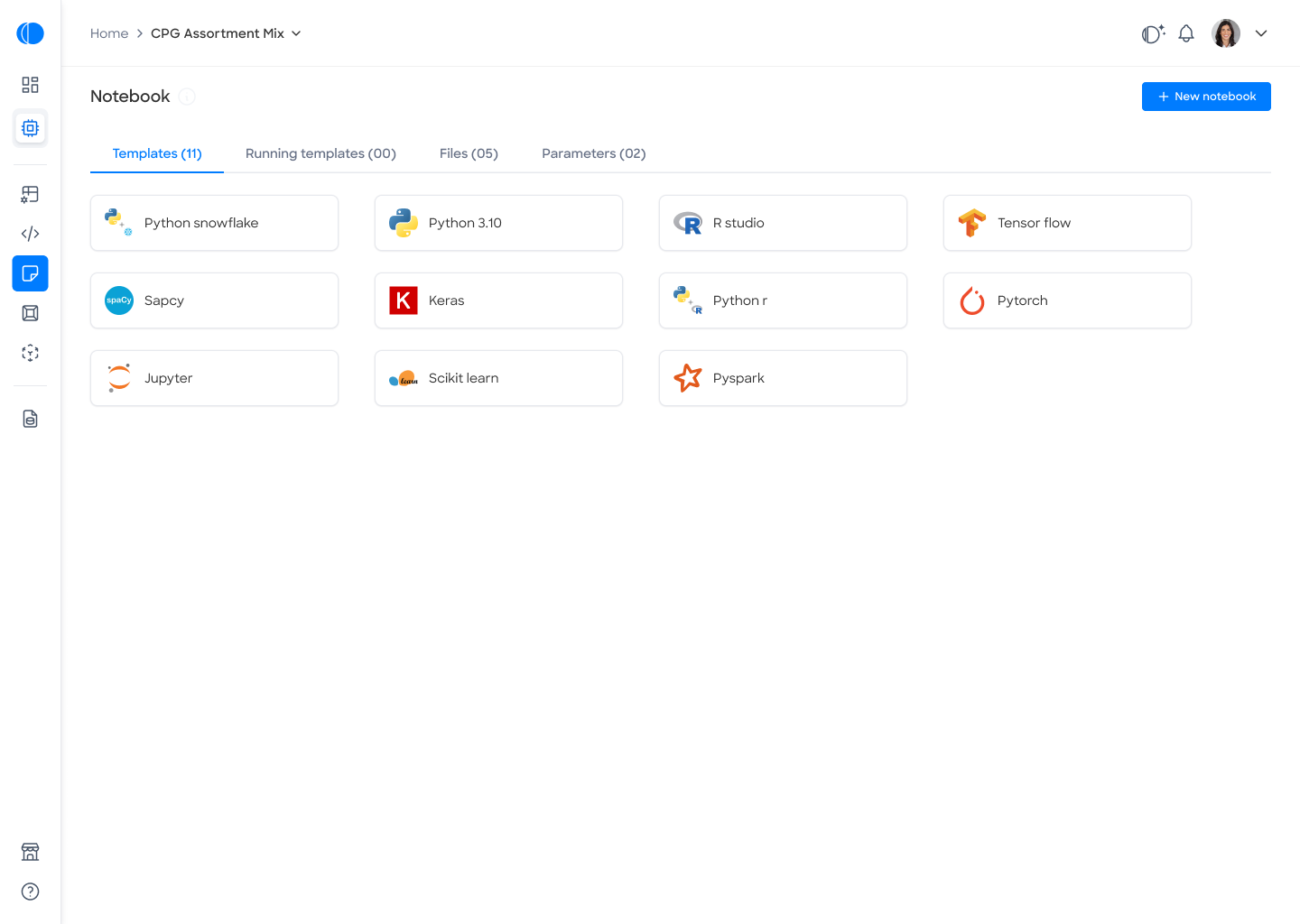1300x924 pixels.
Task: Open the document database icon in sidebar
Action: click(x=30, y=419)
